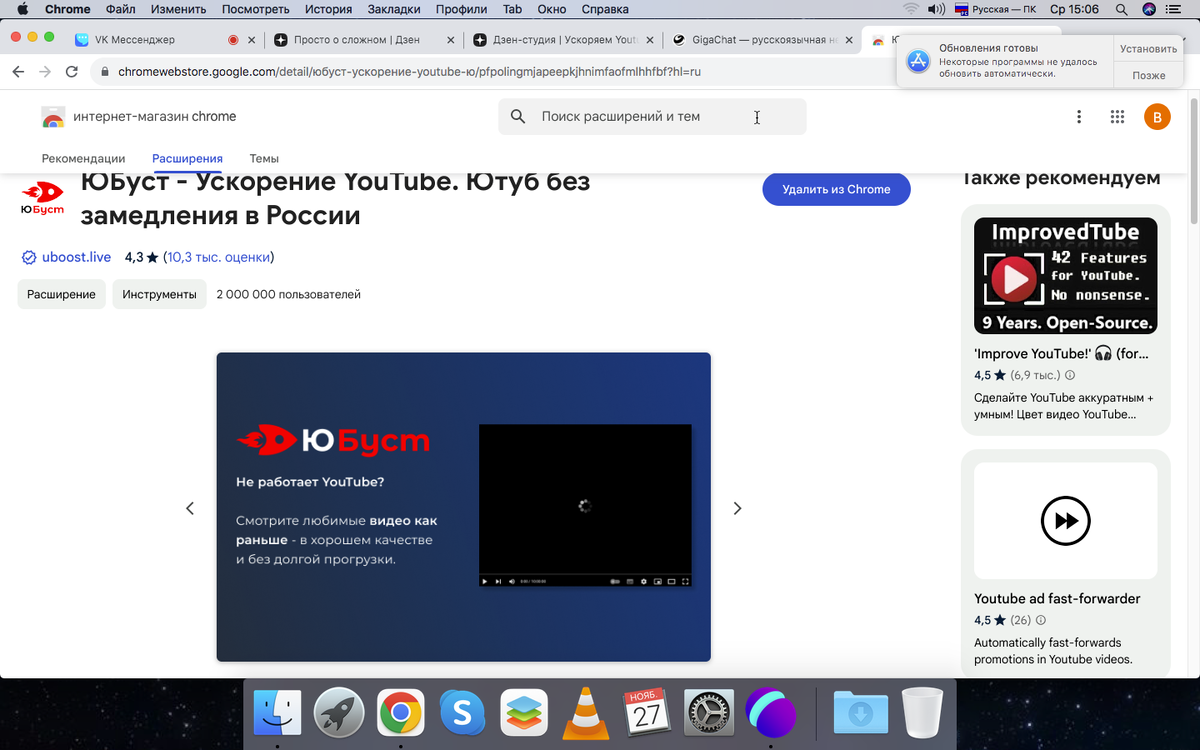Click verified badge next to uboost.live
The width and height of the screenshot is (1200, 750).
click(x=29, y=257)
